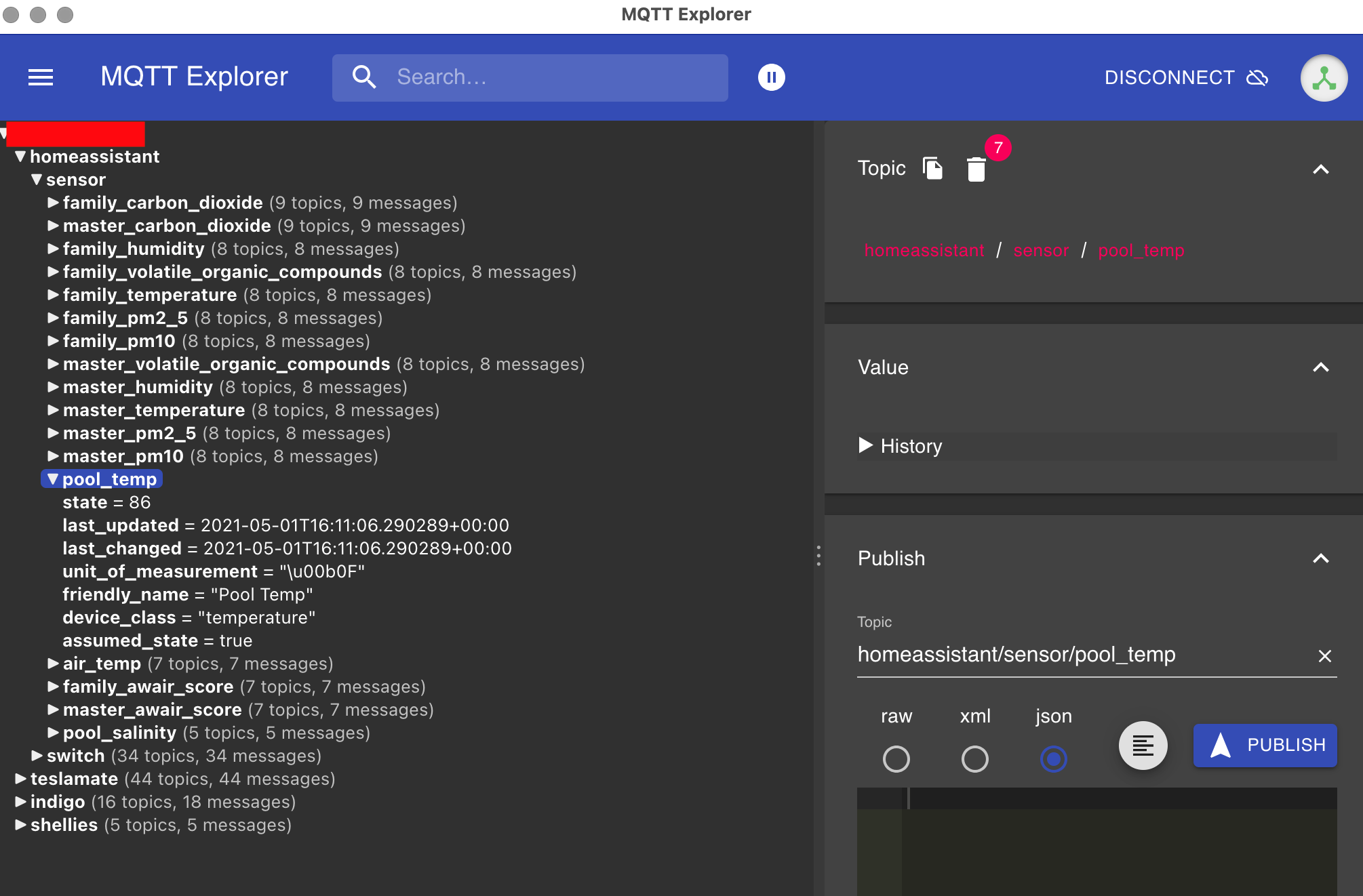This screenshot has width=1363, height=896.
Task: Open sensor breadcrumb link
Action: (x=1041, y=251)
